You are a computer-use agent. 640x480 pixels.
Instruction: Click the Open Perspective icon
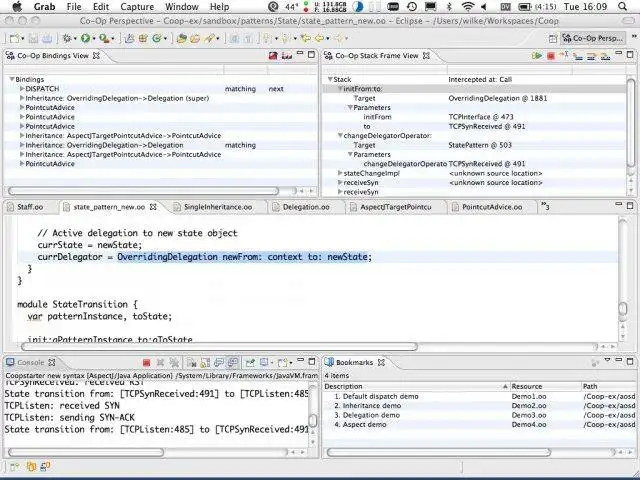tap(553, 38)
